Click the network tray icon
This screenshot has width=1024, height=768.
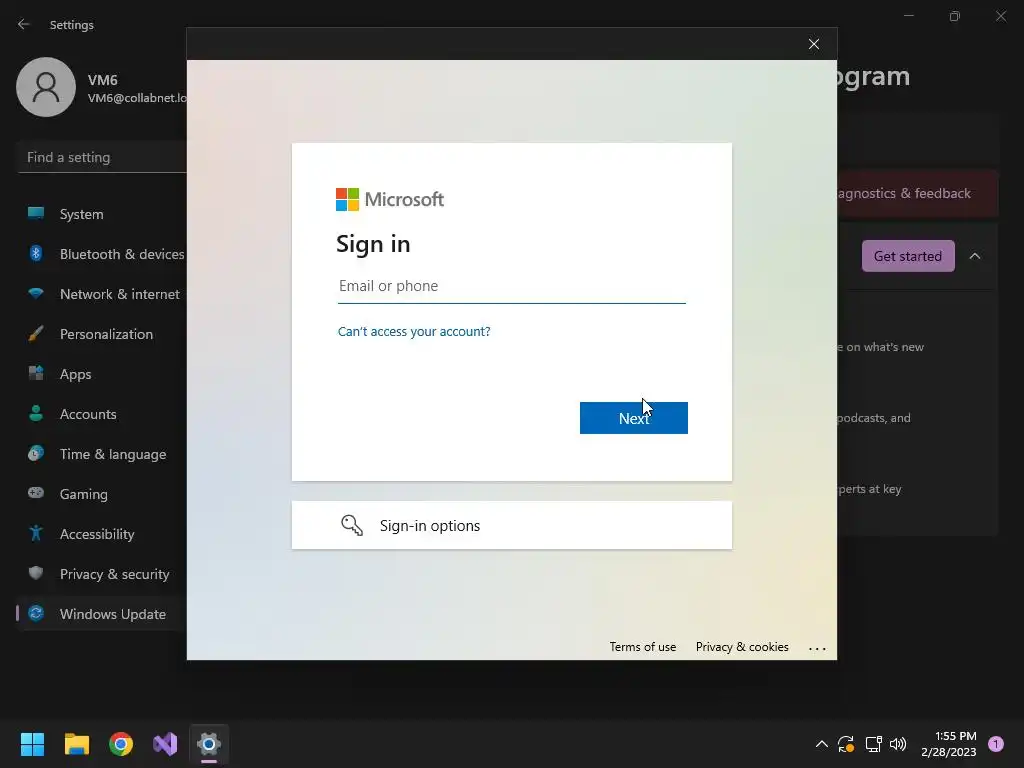pos(873,744)
